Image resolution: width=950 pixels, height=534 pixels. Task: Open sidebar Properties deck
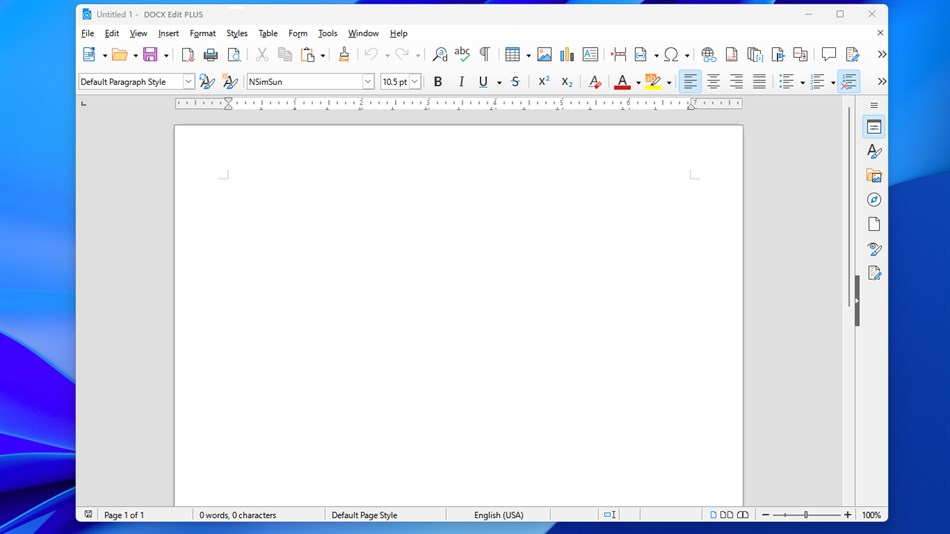pyautogui.click(x=874, y=127)
